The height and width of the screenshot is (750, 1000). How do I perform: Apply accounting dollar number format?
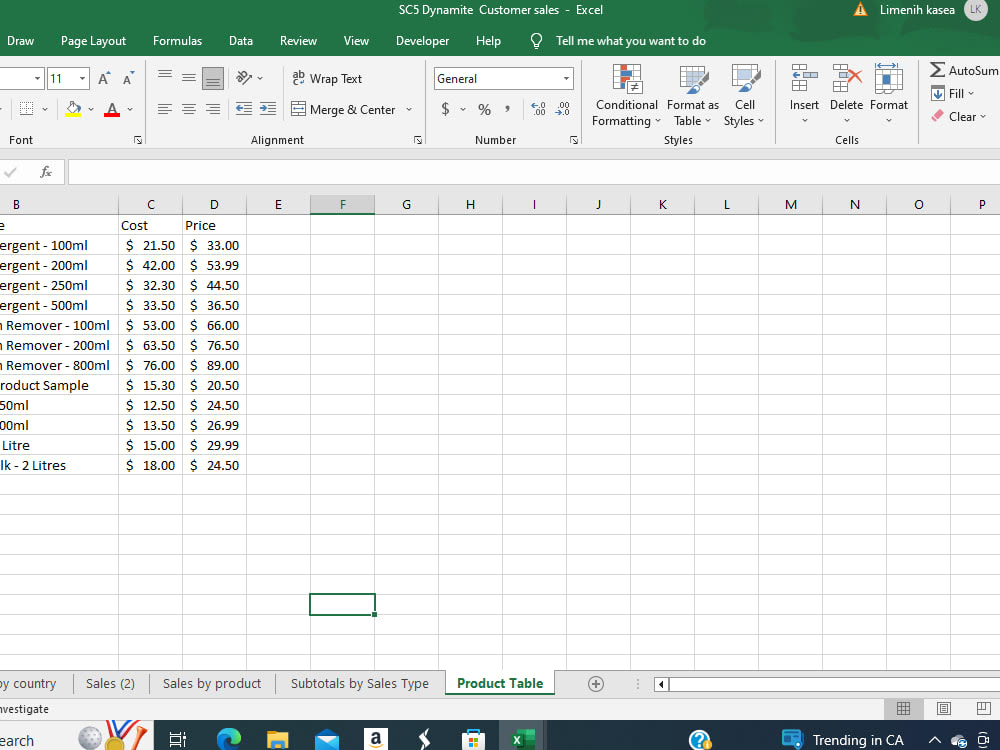(x=445, y=110)
